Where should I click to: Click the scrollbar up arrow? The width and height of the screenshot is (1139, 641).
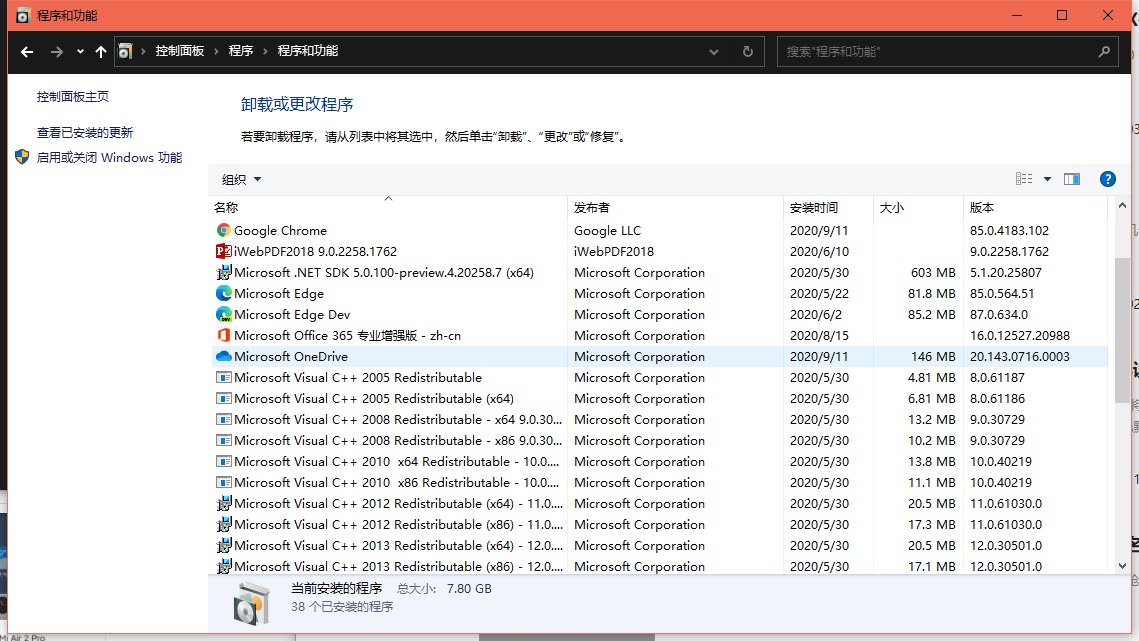(x=1122, y=206)
